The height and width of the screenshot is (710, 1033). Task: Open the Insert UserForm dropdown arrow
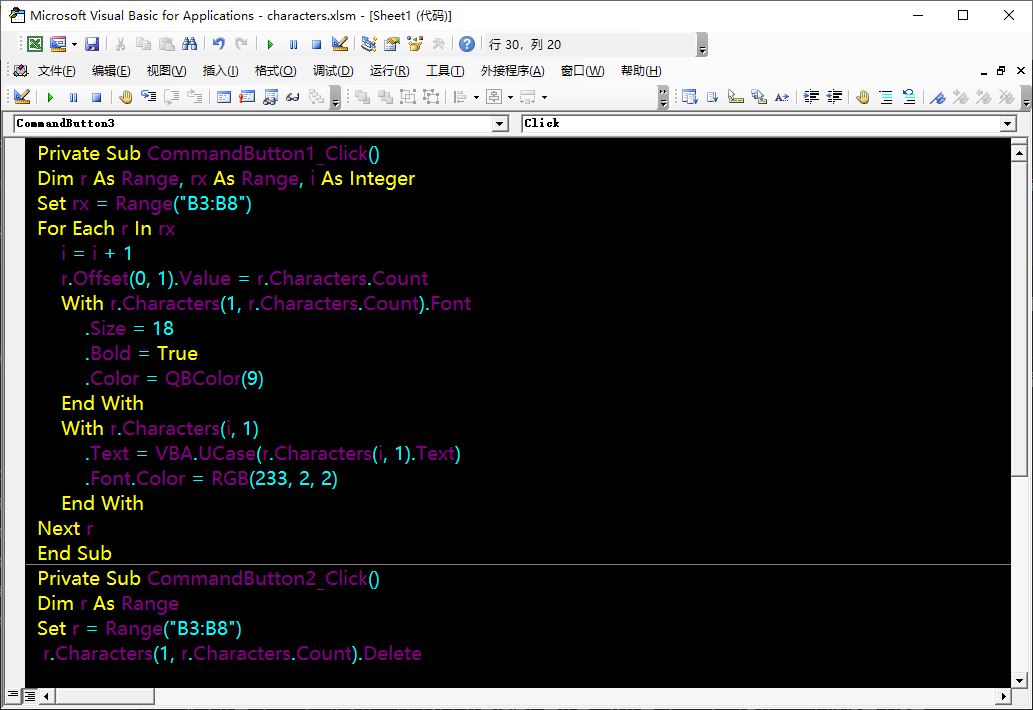pos(74,44)
